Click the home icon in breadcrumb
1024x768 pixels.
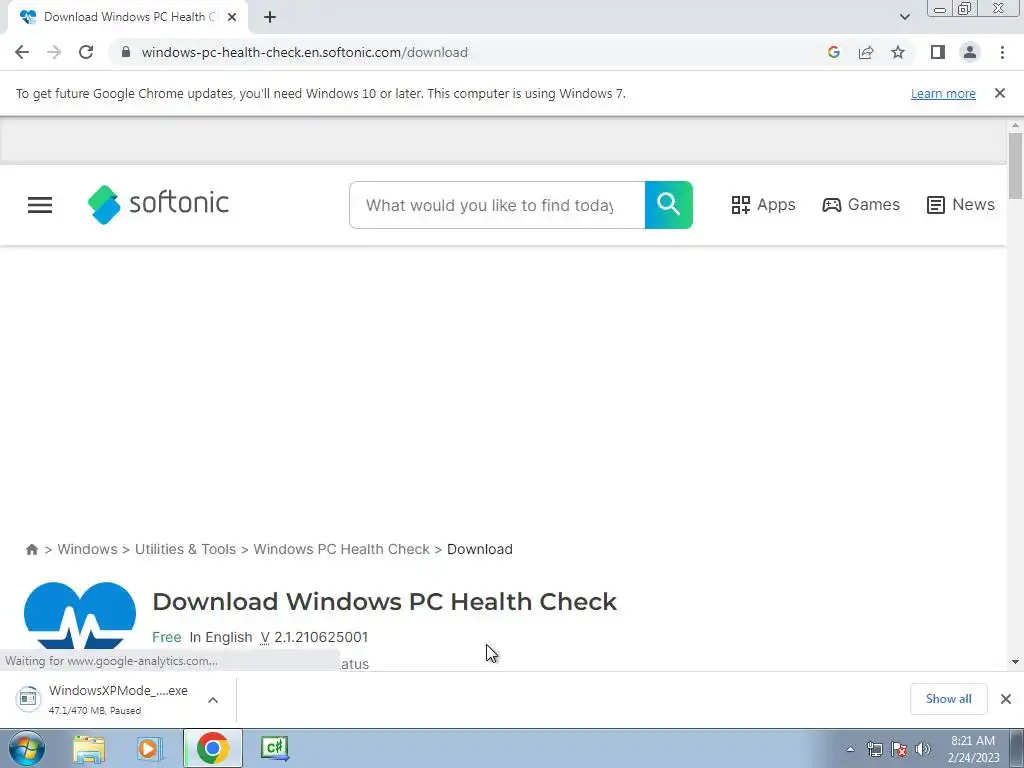tap(31, 549)
